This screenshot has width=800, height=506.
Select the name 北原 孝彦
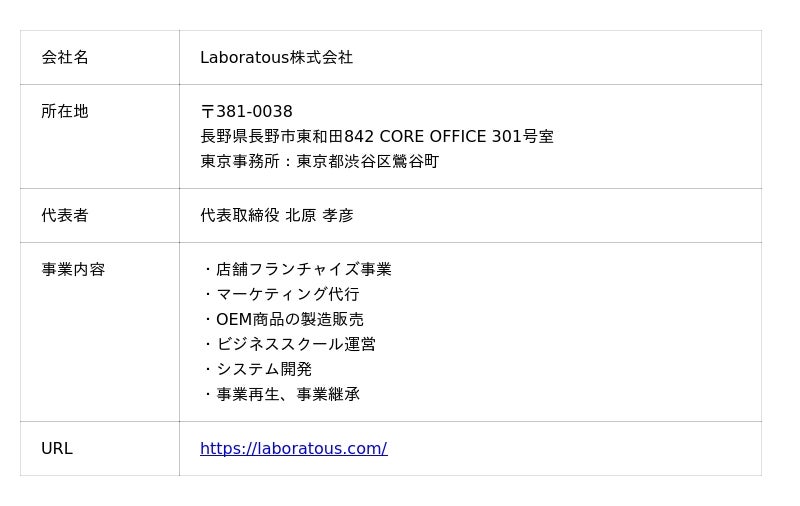point(320,216)
